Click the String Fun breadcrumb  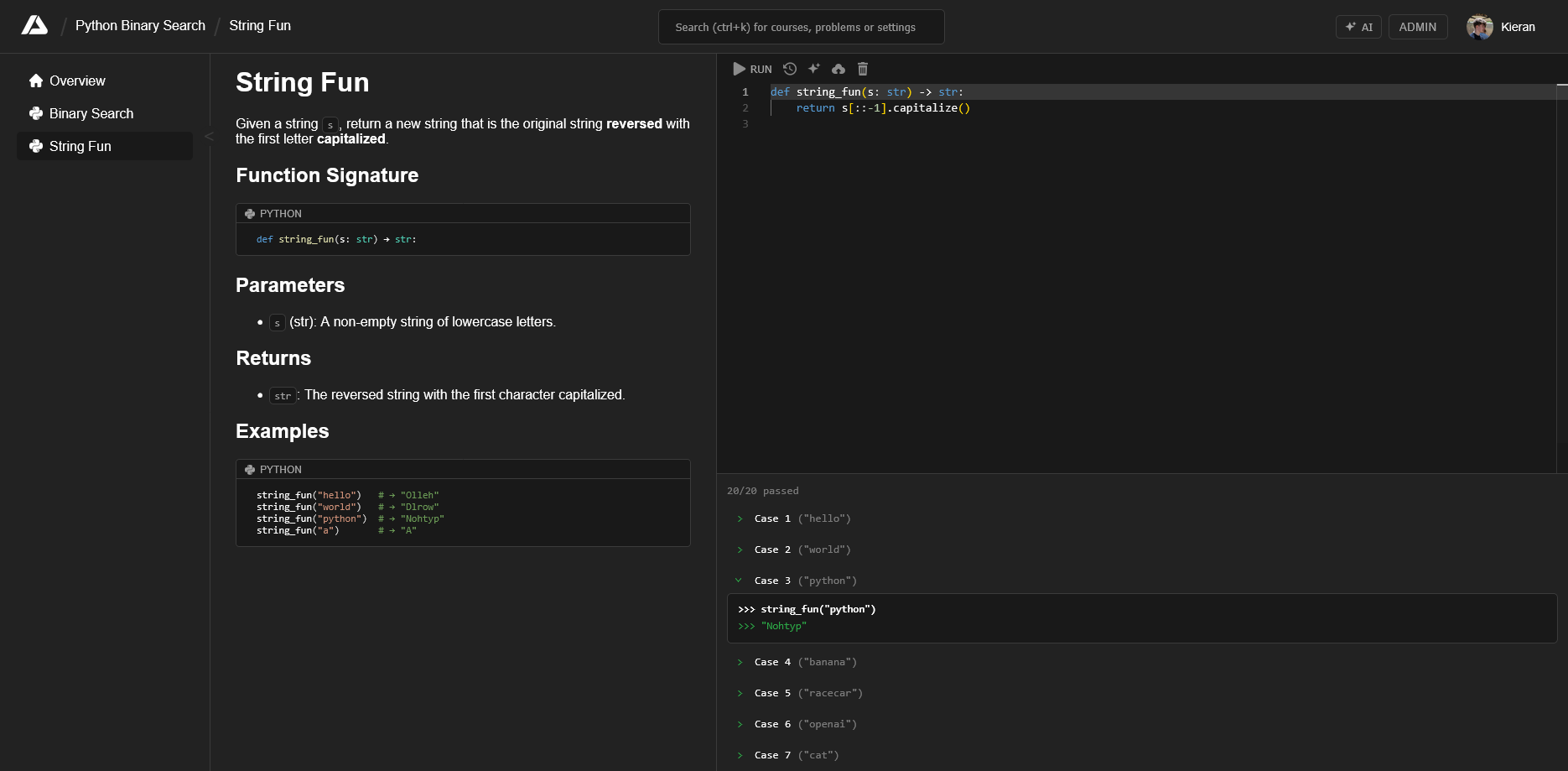point(260,25)
